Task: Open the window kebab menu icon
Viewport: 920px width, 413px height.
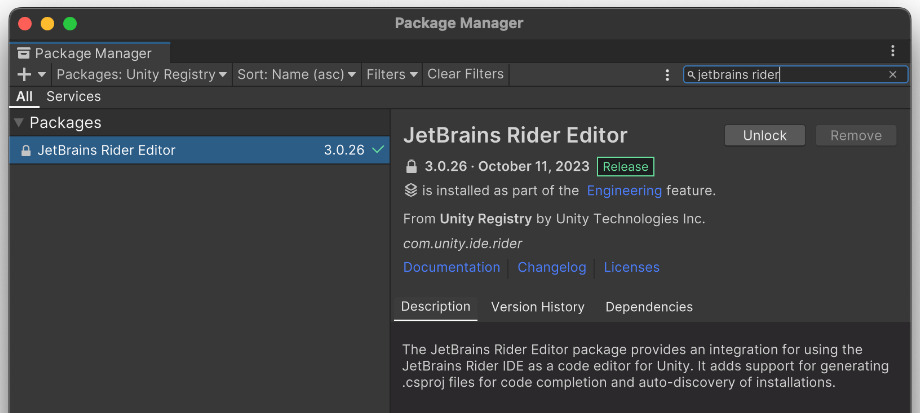Action: click(892, 51)
